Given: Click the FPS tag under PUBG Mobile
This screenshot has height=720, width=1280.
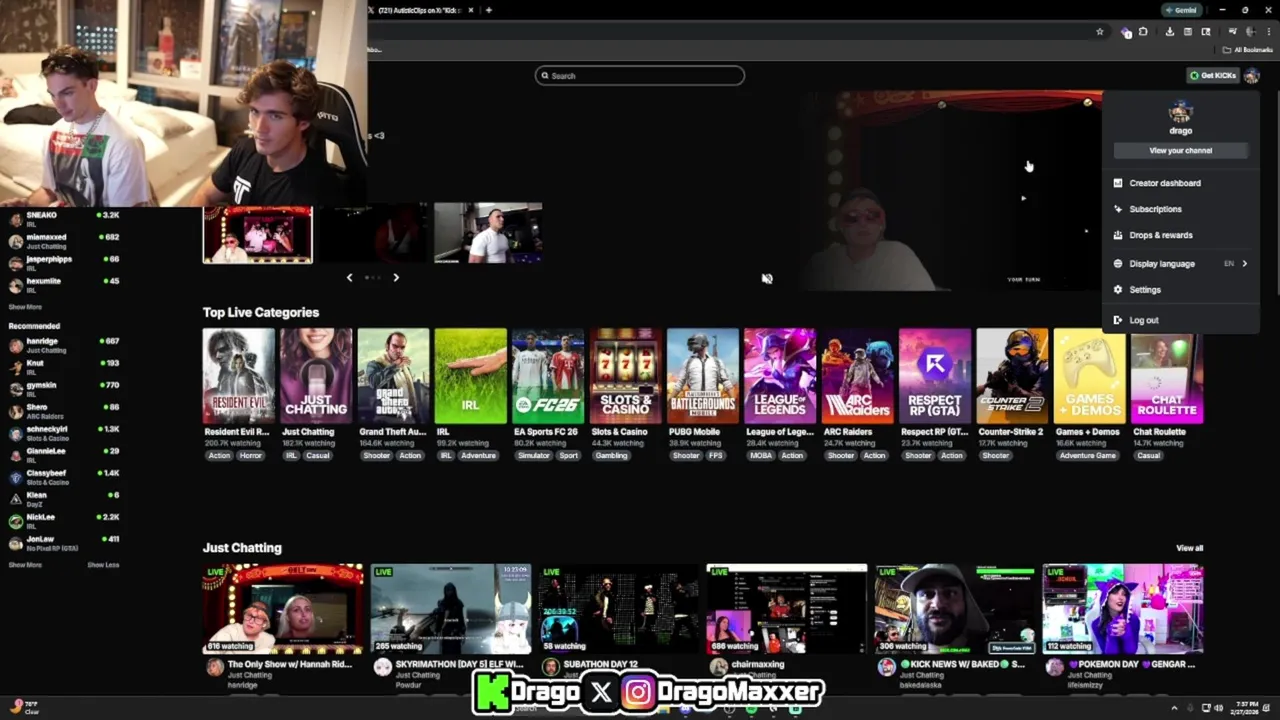Looking at the screenshot, I should tap(715, 456).
